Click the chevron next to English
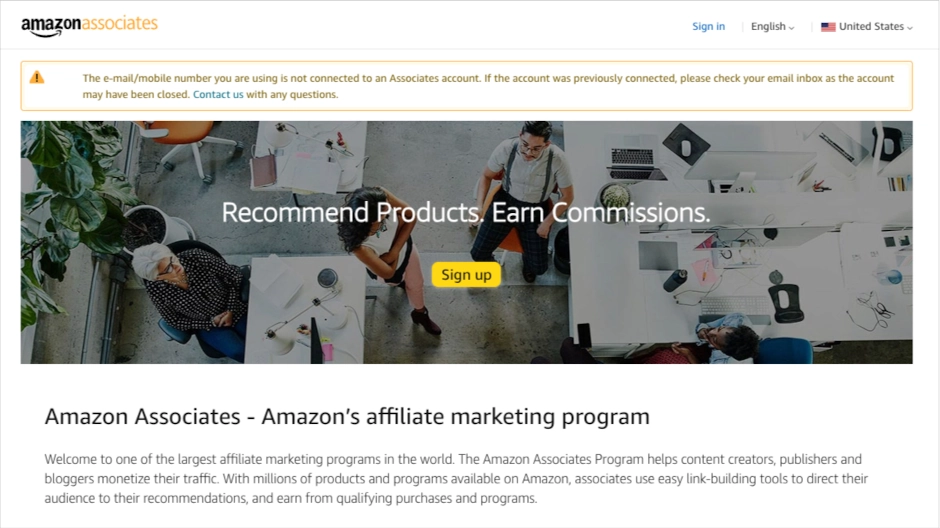940x528 pixels. pyautogui.click(x=791, y=28)
